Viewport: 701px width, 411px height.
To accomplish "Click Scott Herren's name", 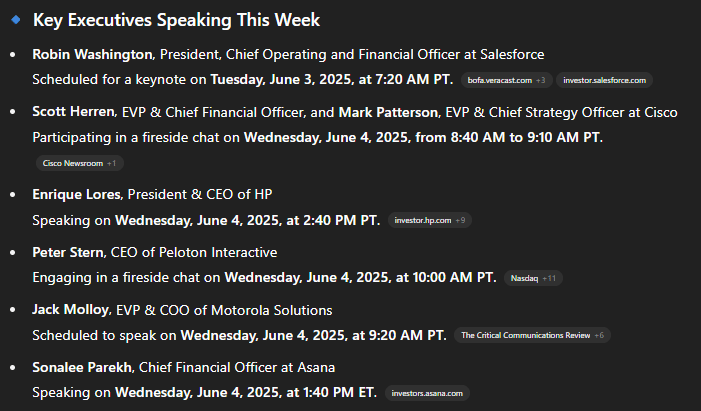I will [73, 112].
